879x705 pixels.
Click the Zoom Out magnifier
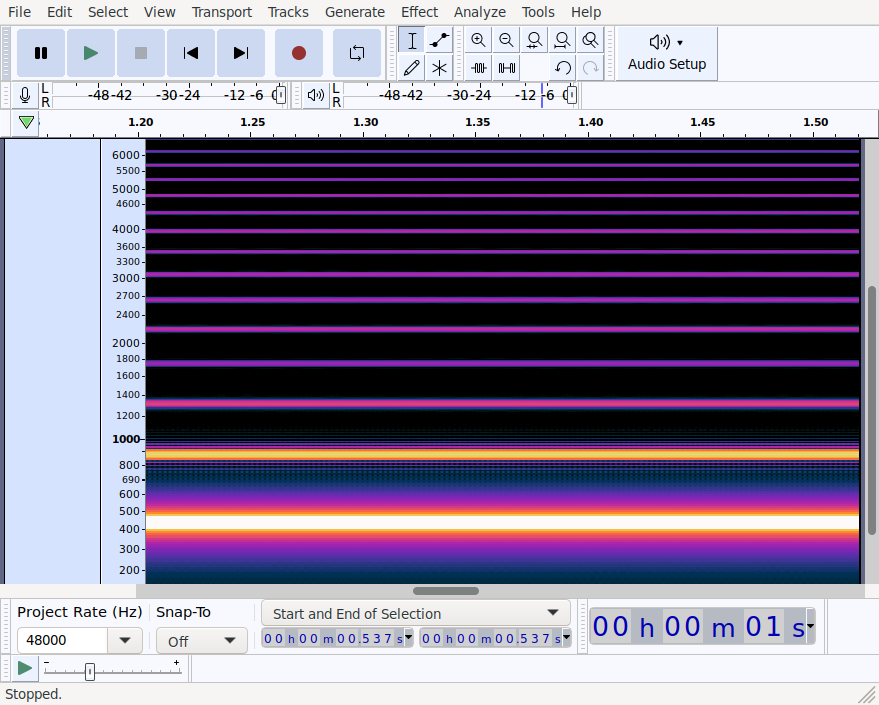506,40
